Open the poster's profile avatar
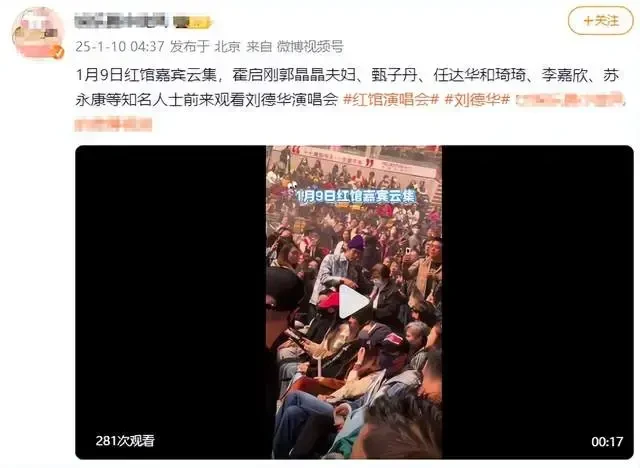The width and height of the screenshot is (640, 468). point(38,33)
